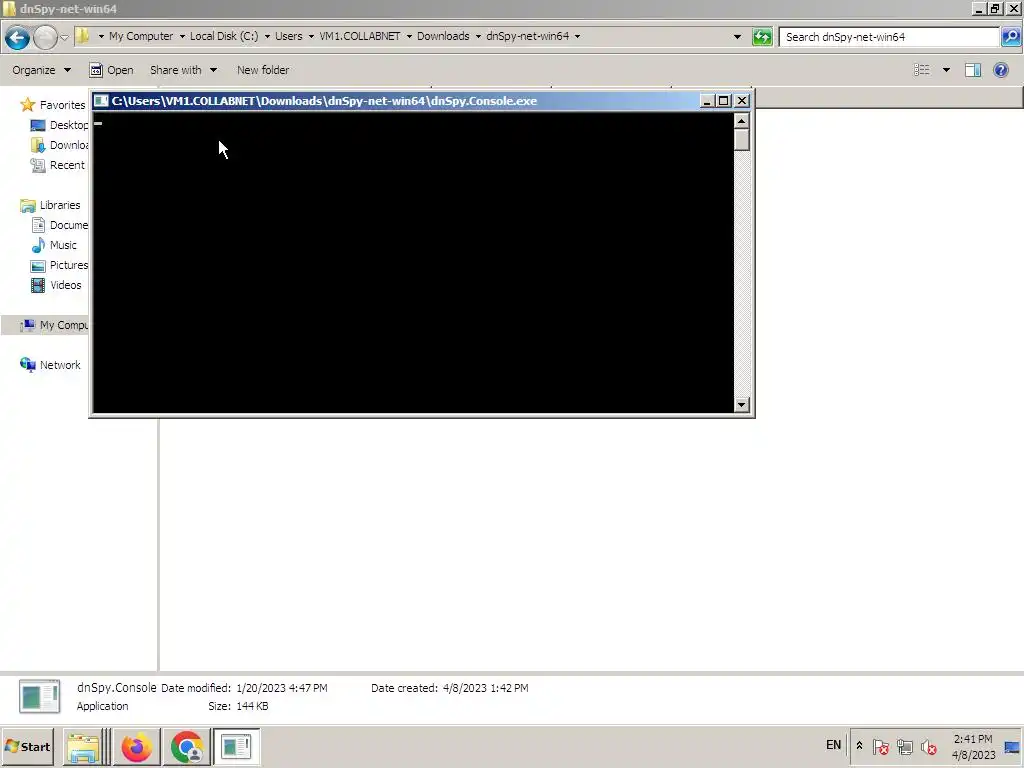The height and width of the screenshot is (768, 1024).
Task: Expand the dropdown arrow after Downloads breadcrumb
Action: click(478, 37)
